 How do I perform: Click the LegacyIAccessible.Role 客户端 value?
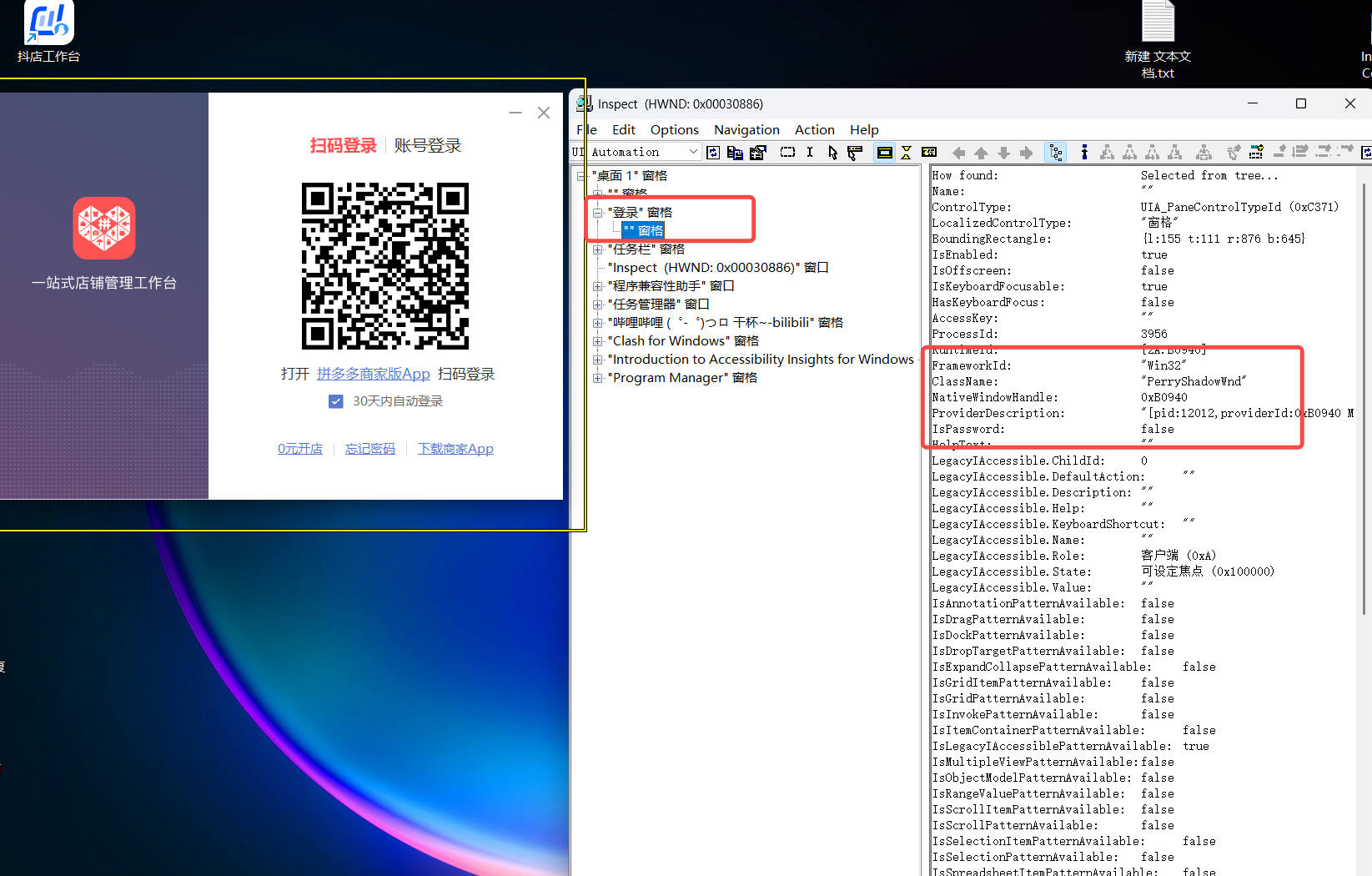(1179, 556)
